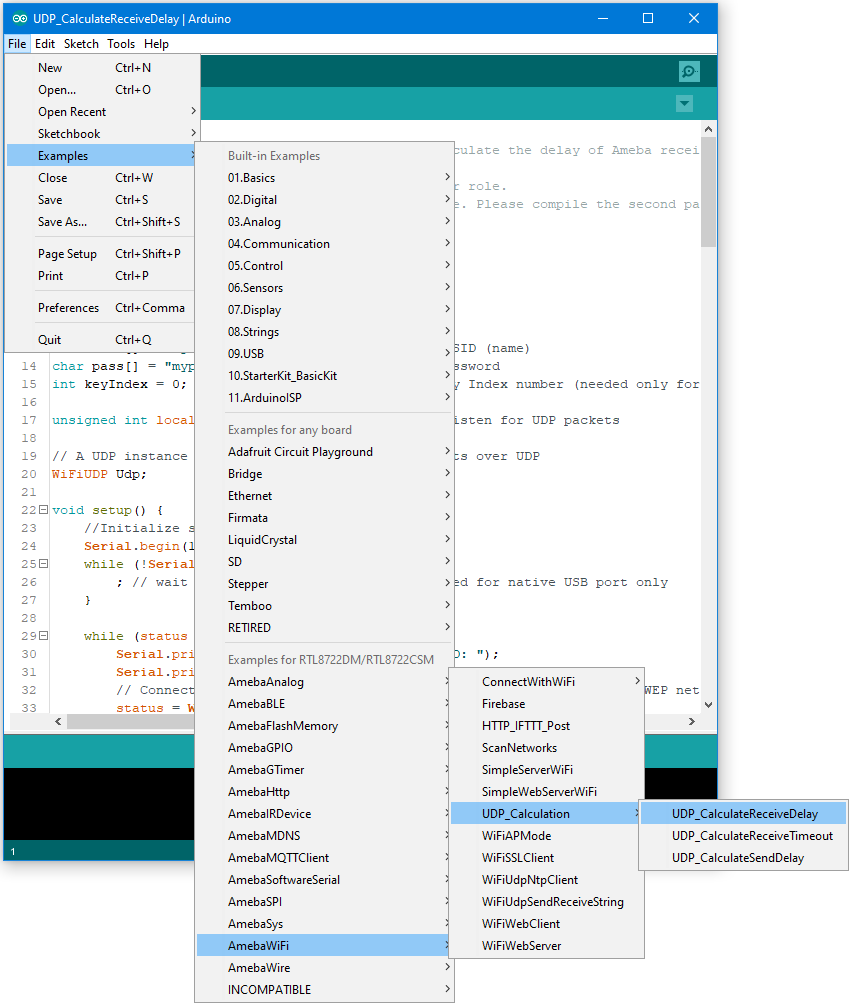852x1006 pixels.
Task: Open Preferences
Action: click(101, 307)
